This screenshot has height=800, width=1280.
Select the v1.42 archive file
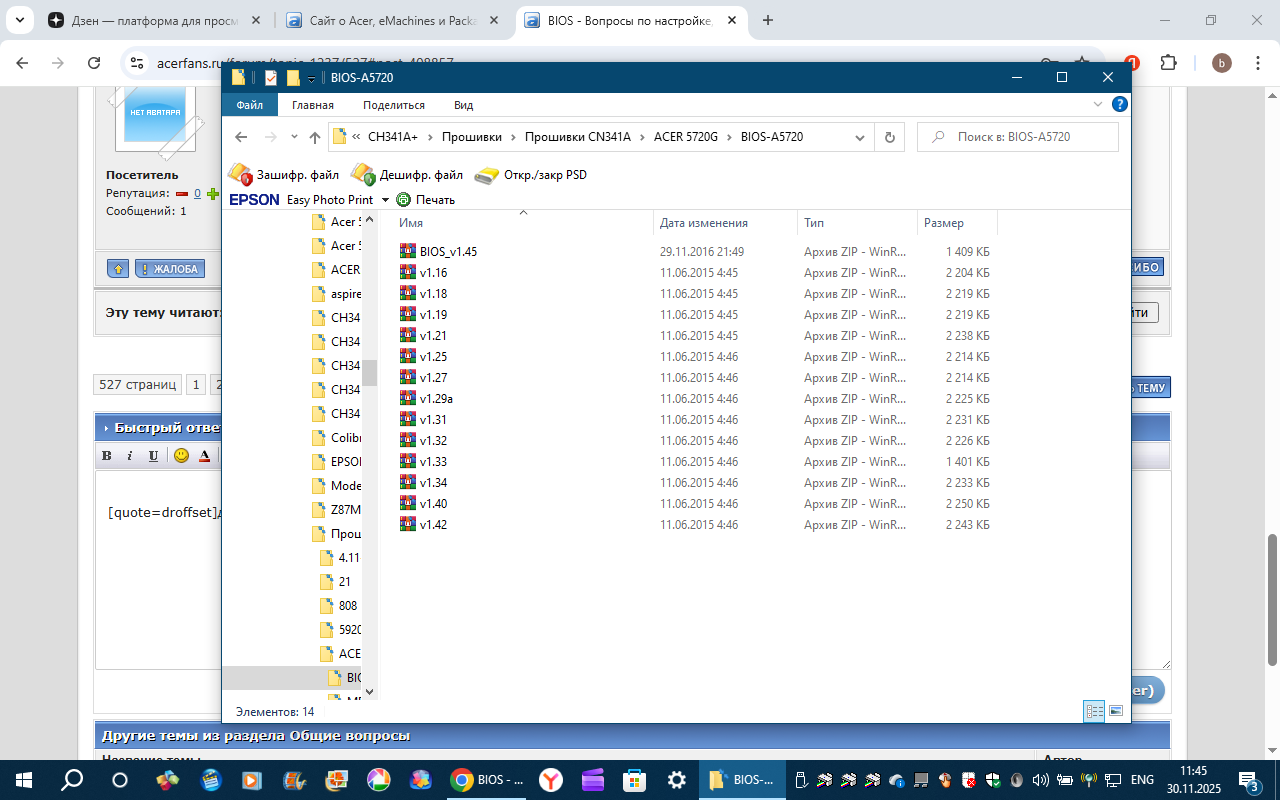coord(433,525)
